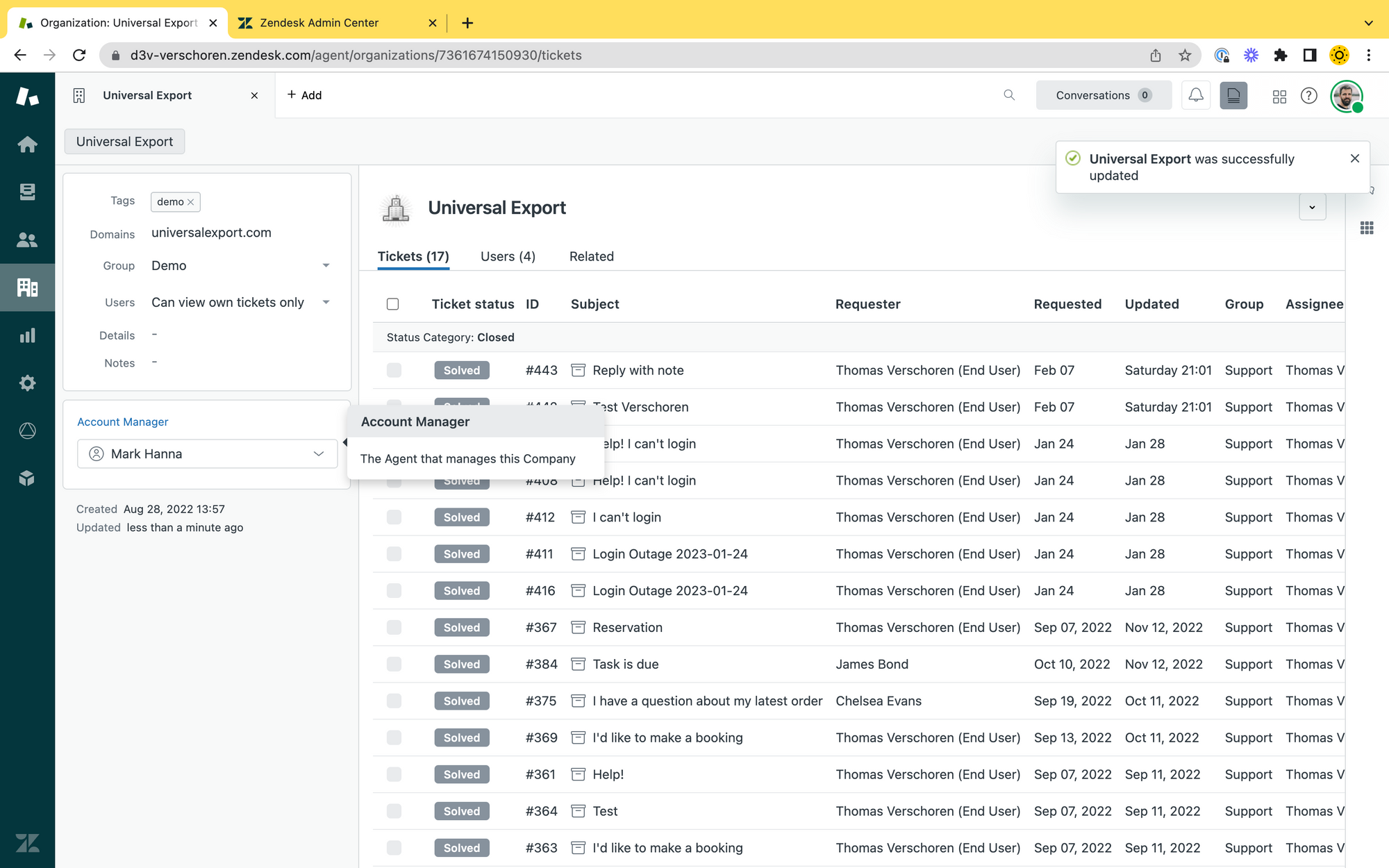Open the Customers icon in sidebar
1389x868 pixels.
click(27, 240)
